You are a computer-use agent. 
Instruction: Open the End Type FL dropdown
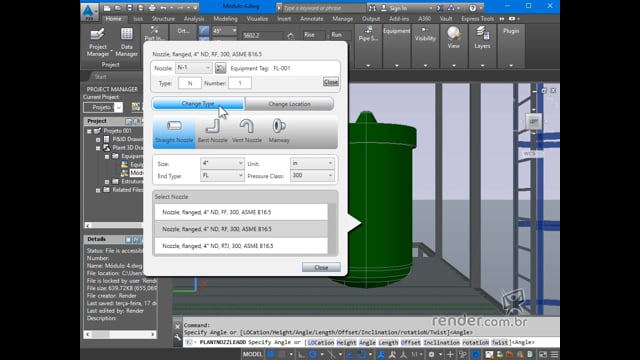(222, 176)
